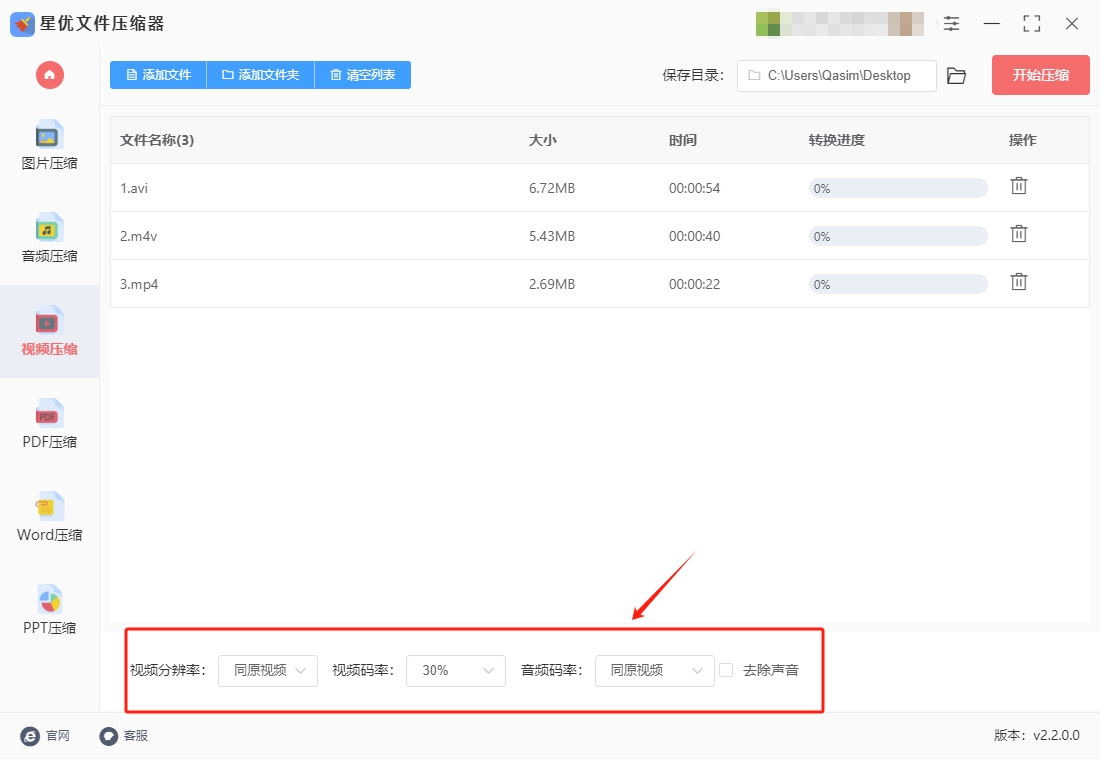Click 时间 column header

[x=683, y=140]
